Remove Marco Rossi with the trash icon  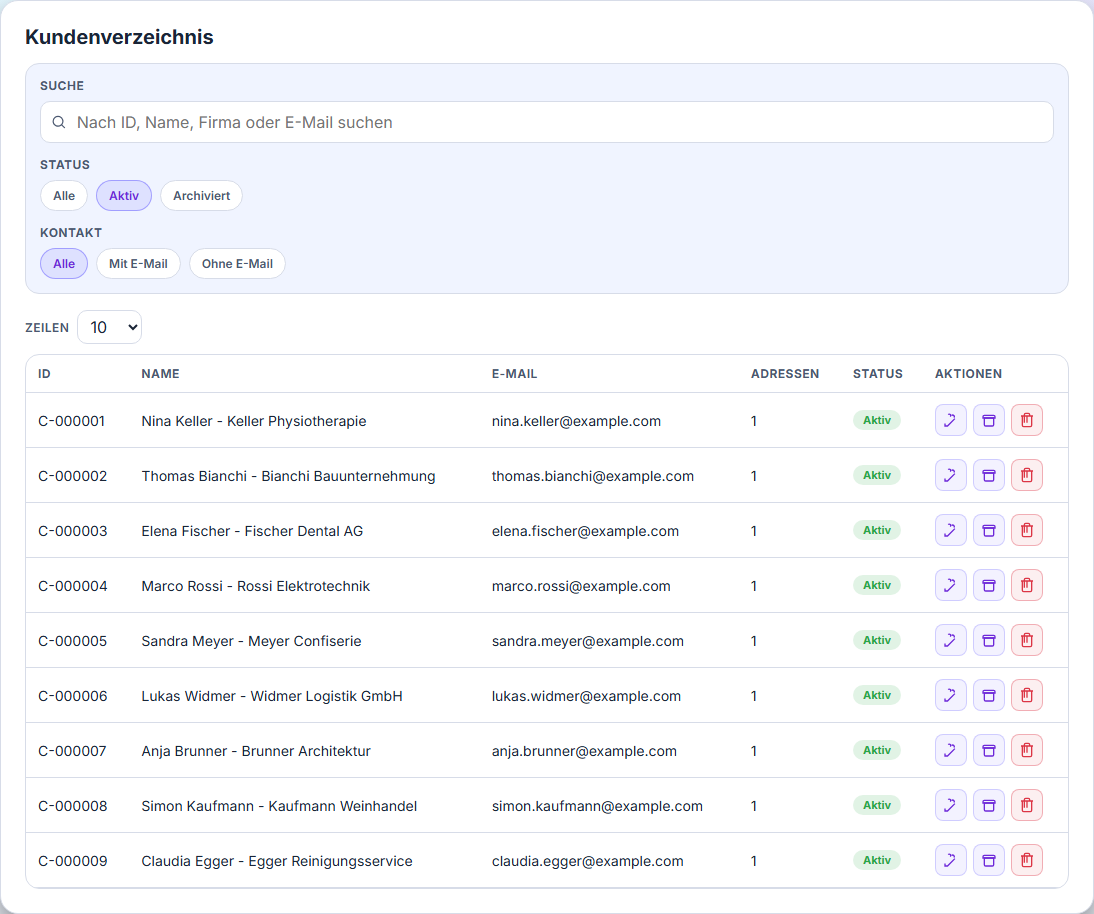(x=1027, y=585)
